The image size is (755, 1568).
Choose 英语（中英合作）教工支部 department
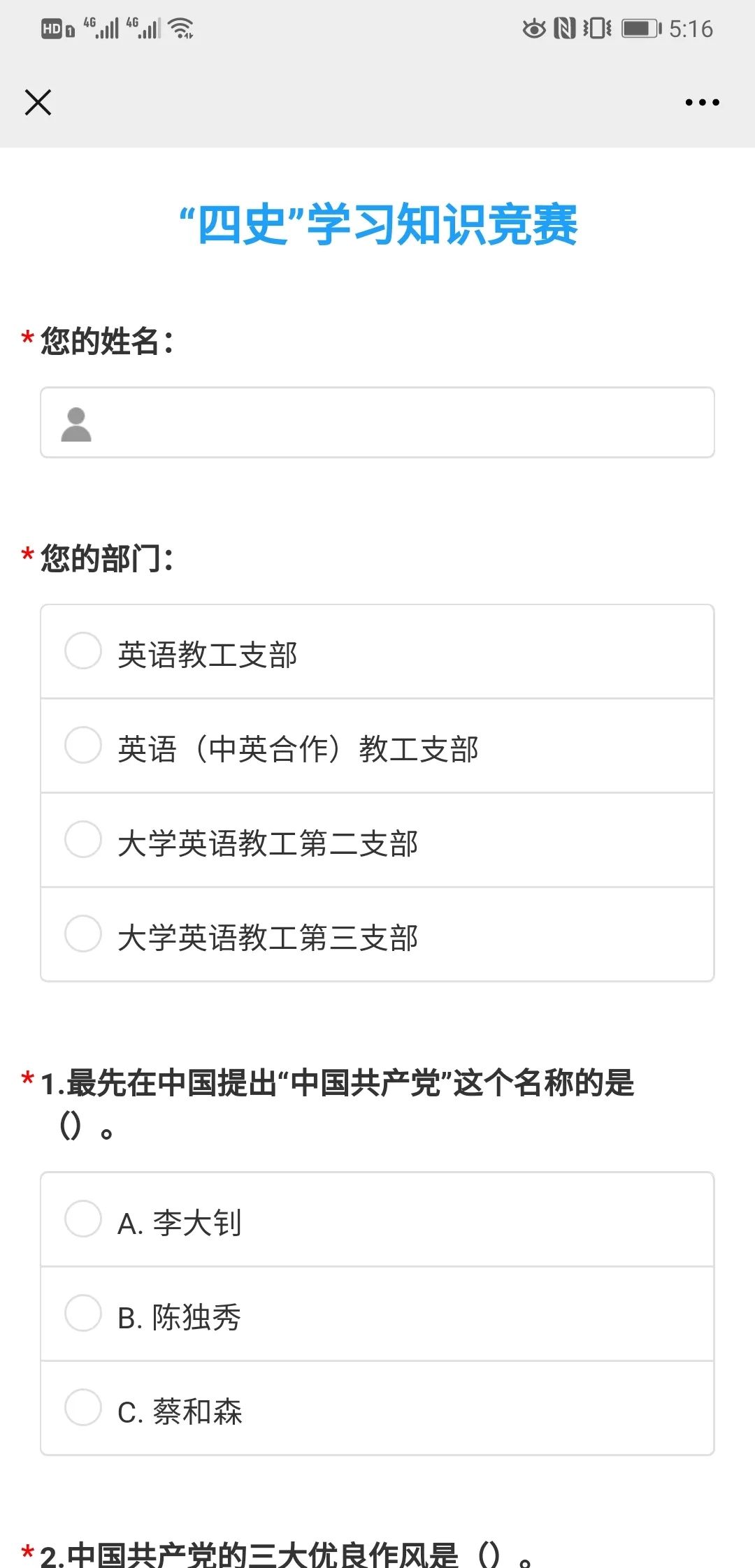83,746
